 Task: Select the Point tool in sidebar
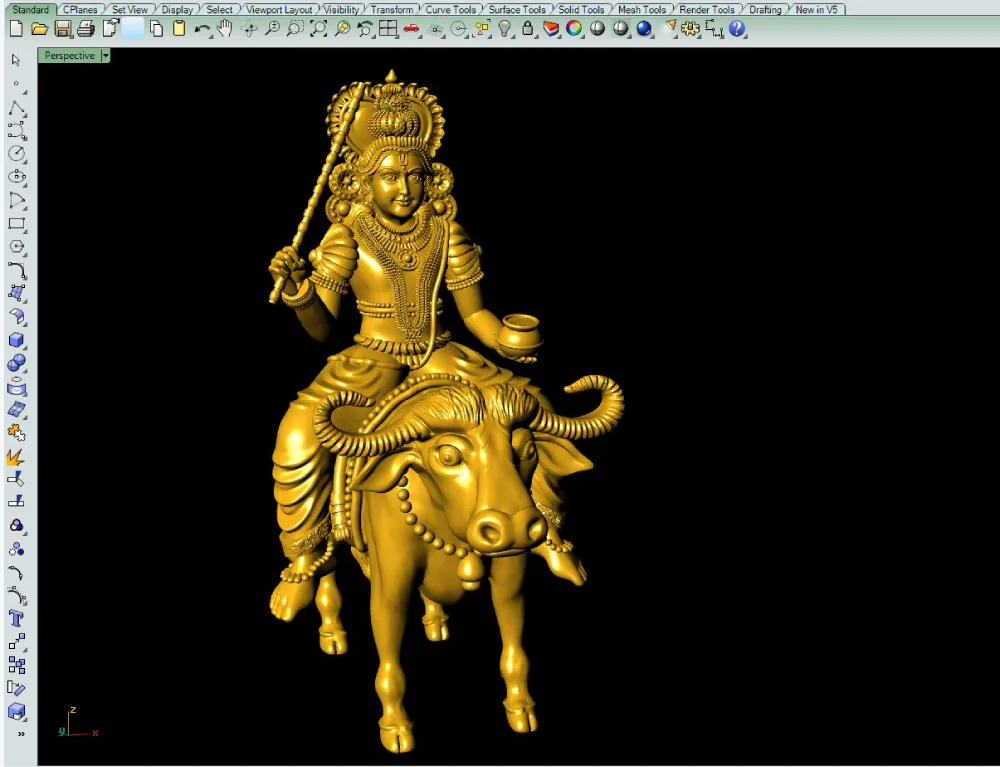click(x=16, y=84)
